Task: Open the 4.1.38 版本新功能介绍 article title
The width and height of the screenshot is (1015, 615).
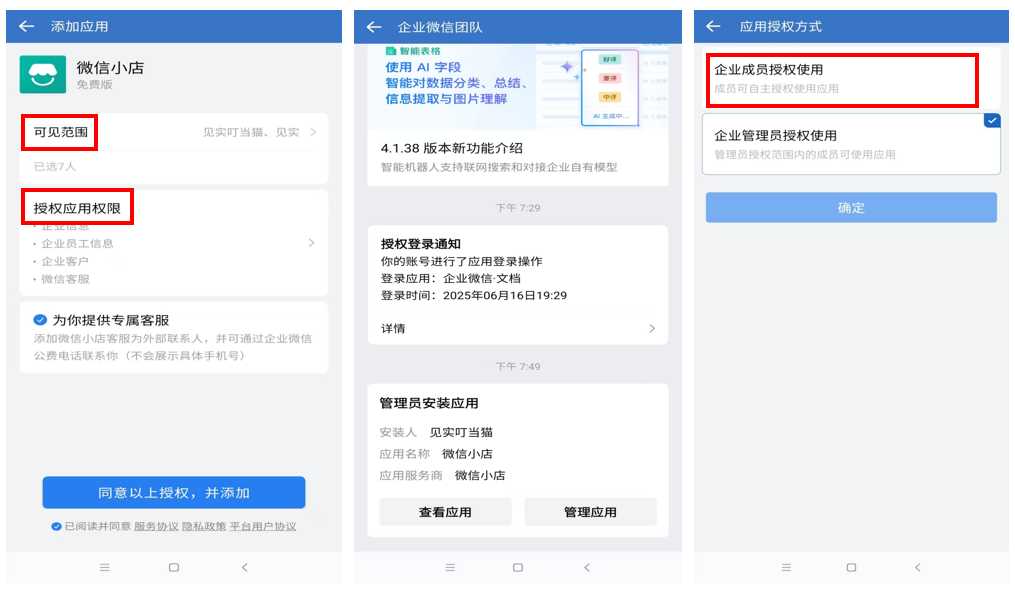Action: pos(452,148)
